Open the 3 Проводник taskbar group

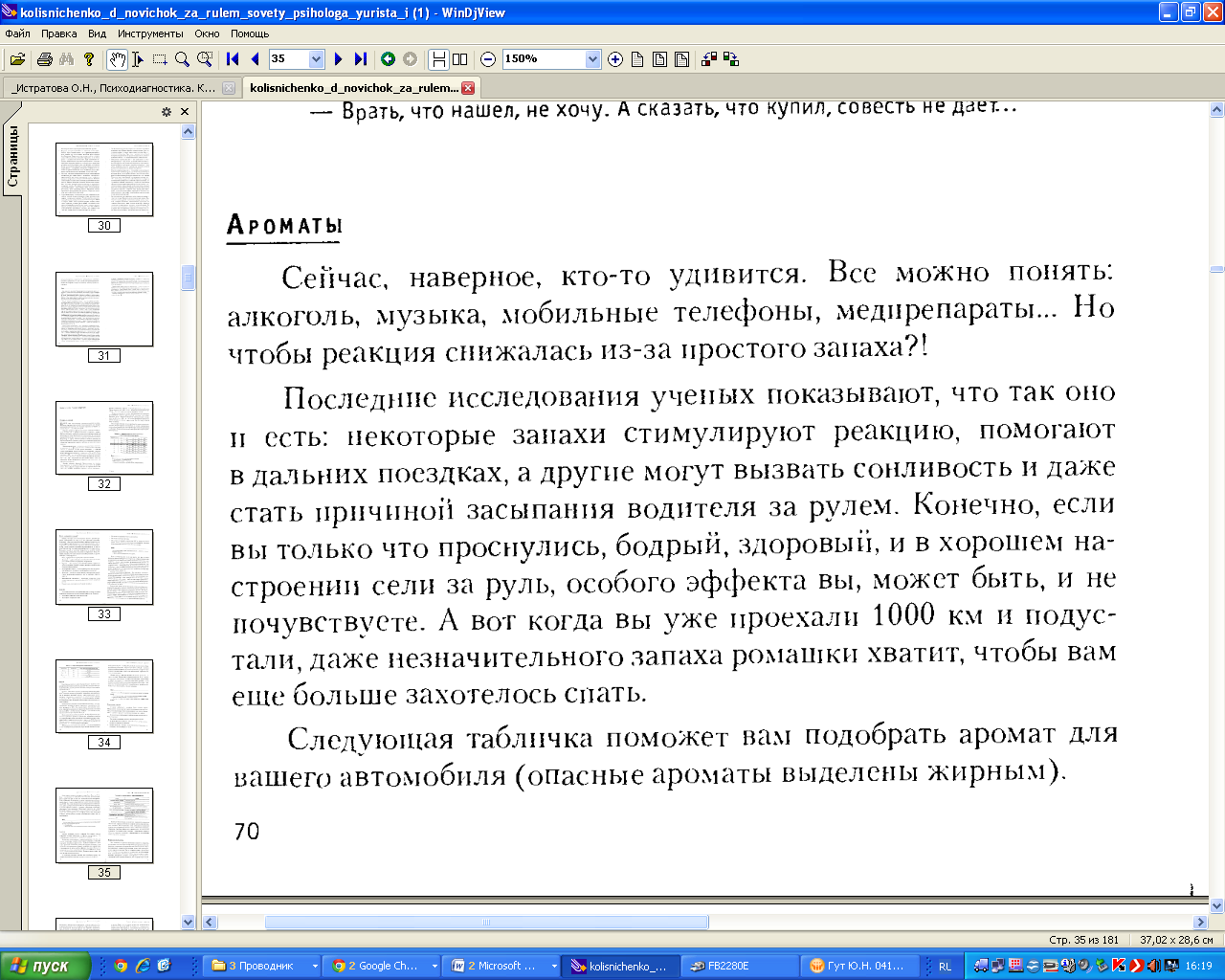262,966
